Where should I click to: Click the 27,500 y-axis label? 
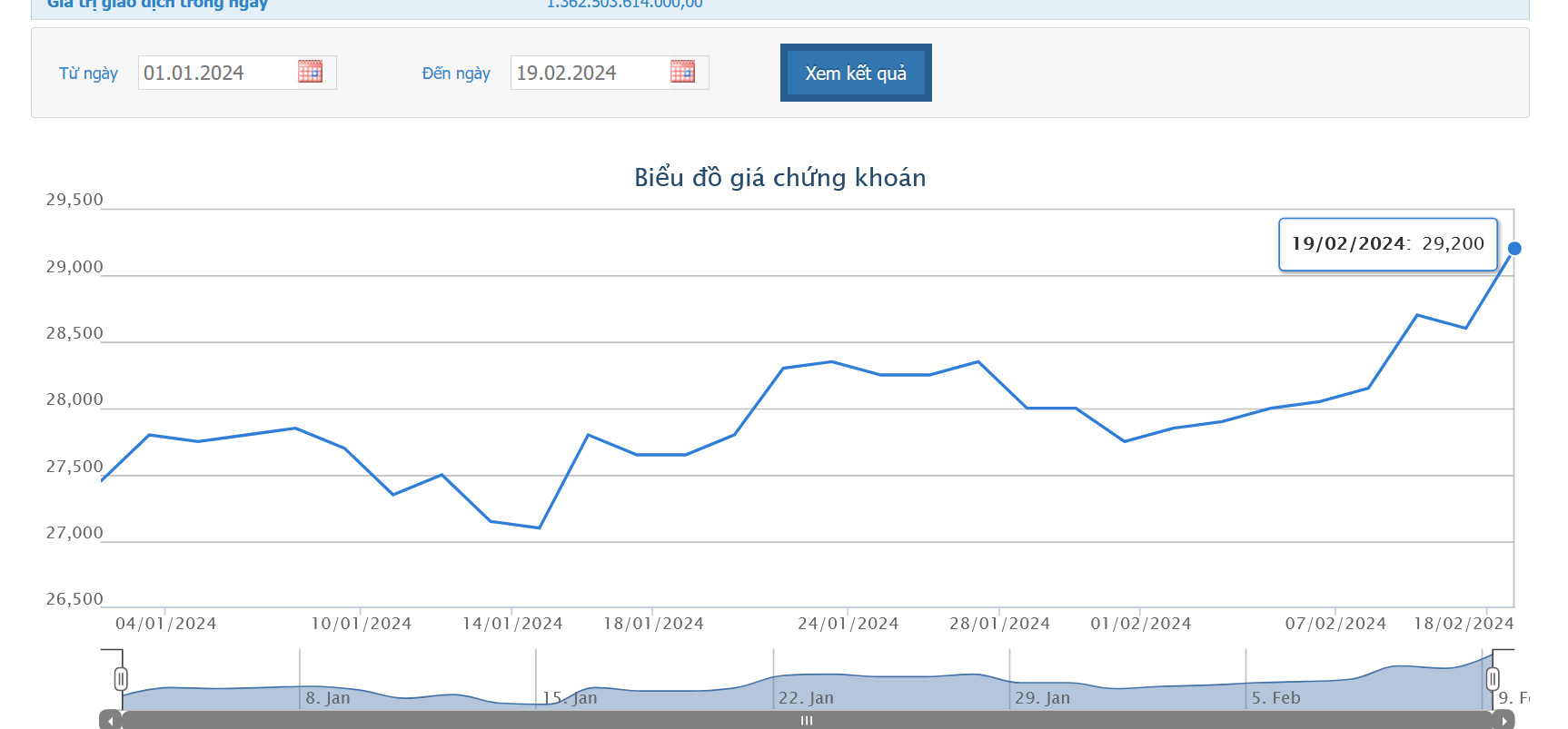point(74,467)
